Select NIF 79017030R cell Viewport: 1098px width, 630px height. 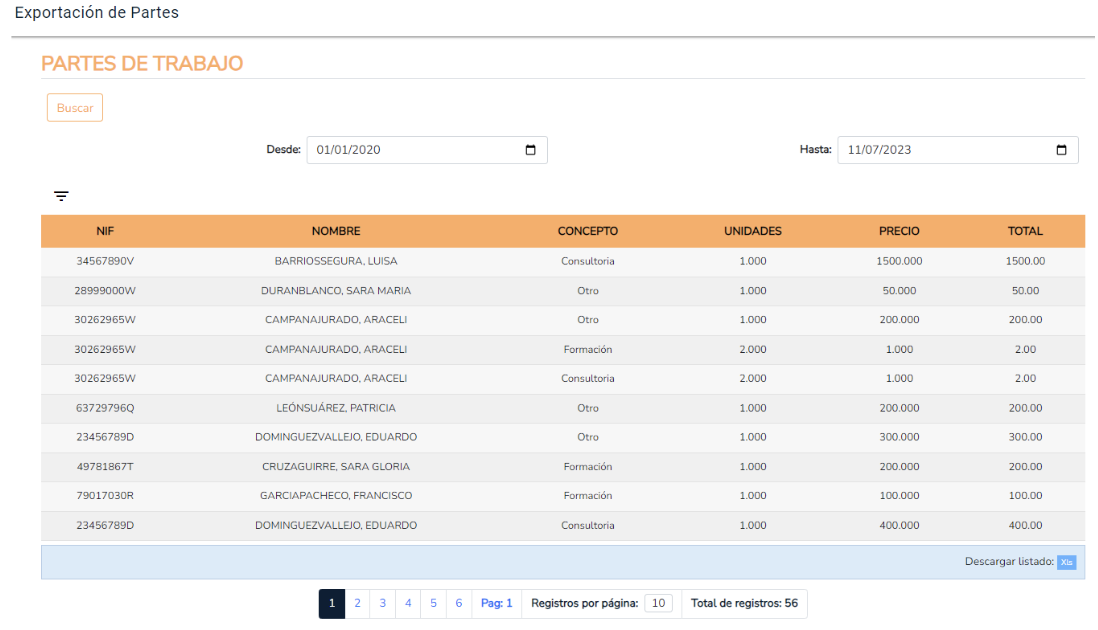(x=105, y=496)
